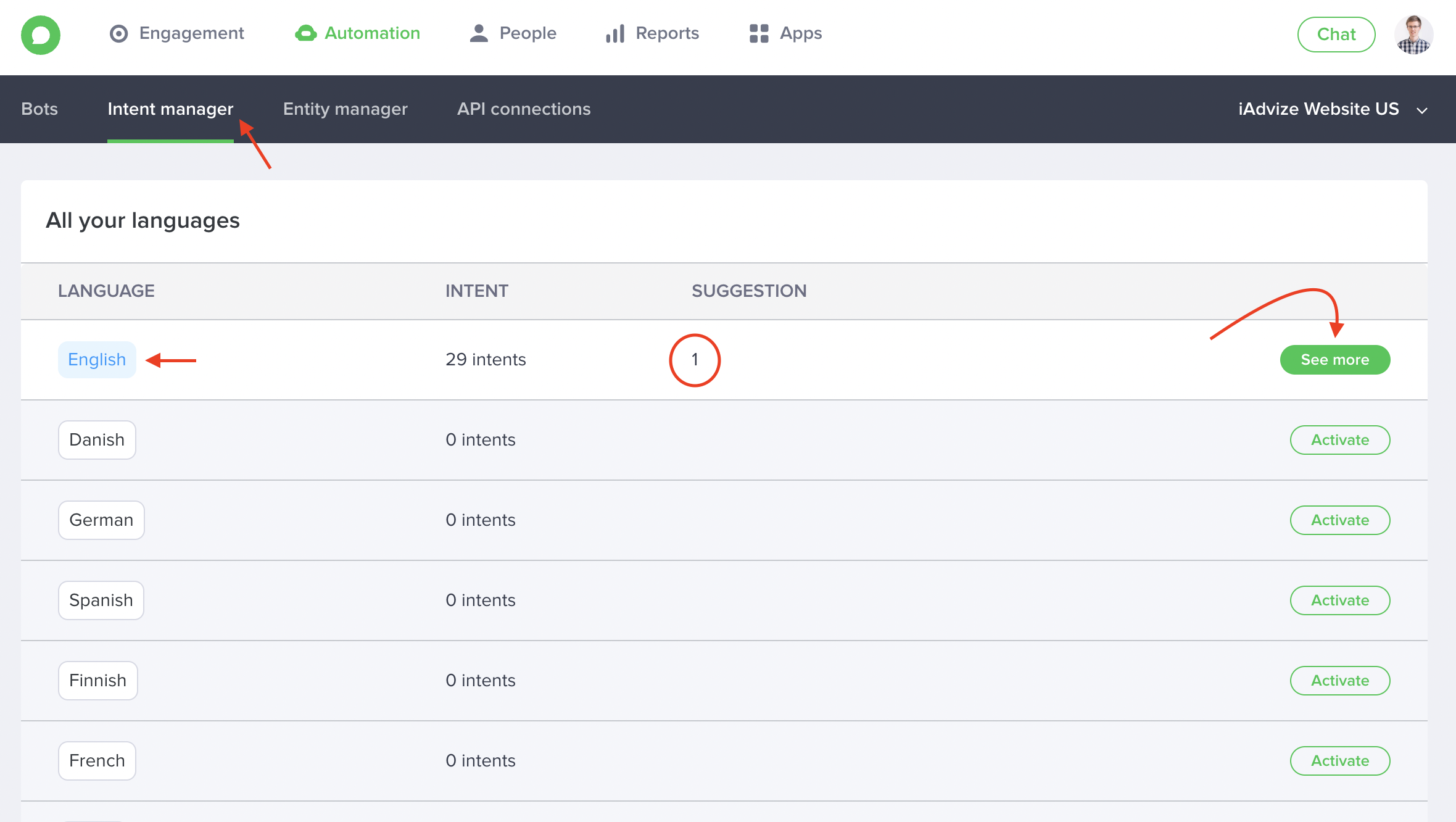The image size is (1456, 822).
Task: Open the Engagement menu
Action: pyautogui.click(x=177, y=33)
